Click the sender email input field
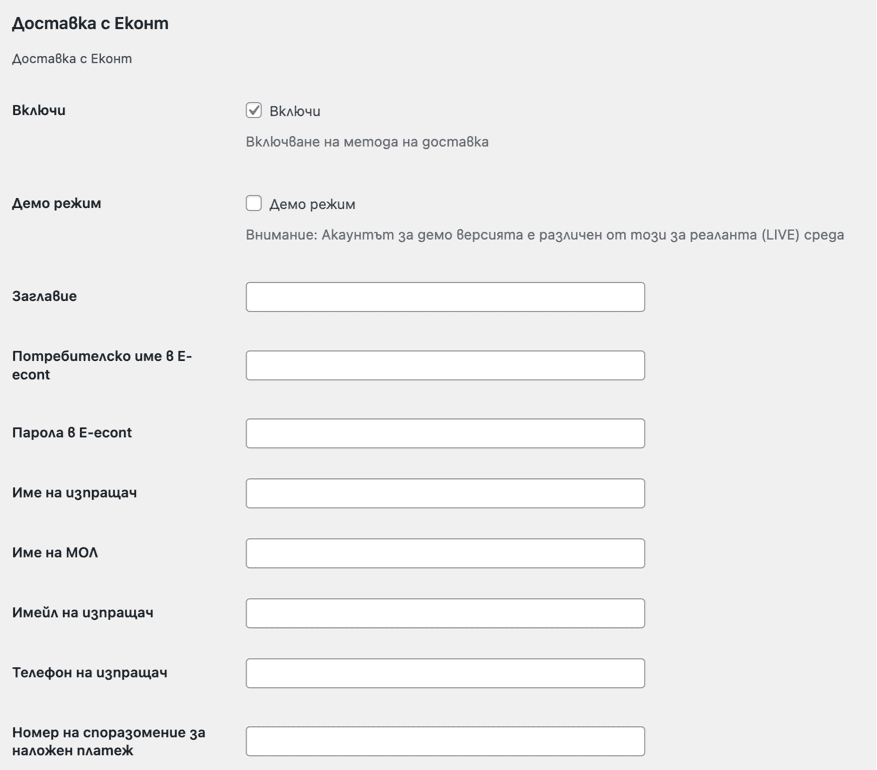The height and width of the screenshot is (770, 877). click(445, 613)
